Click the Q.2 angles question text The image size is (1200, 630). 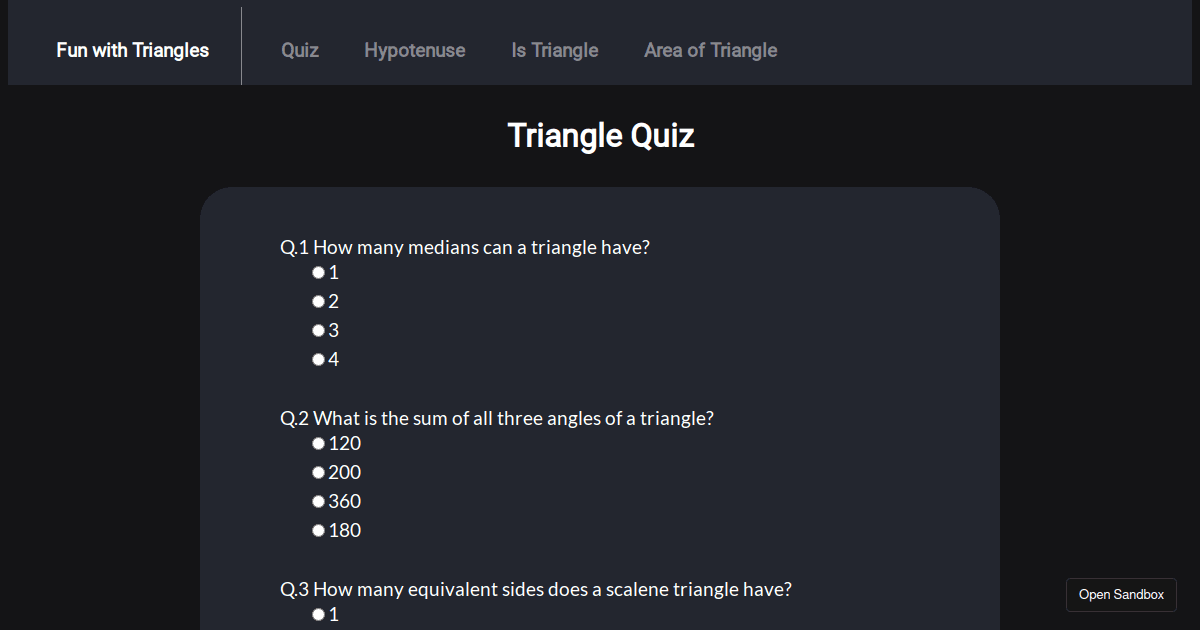point(498,418)
